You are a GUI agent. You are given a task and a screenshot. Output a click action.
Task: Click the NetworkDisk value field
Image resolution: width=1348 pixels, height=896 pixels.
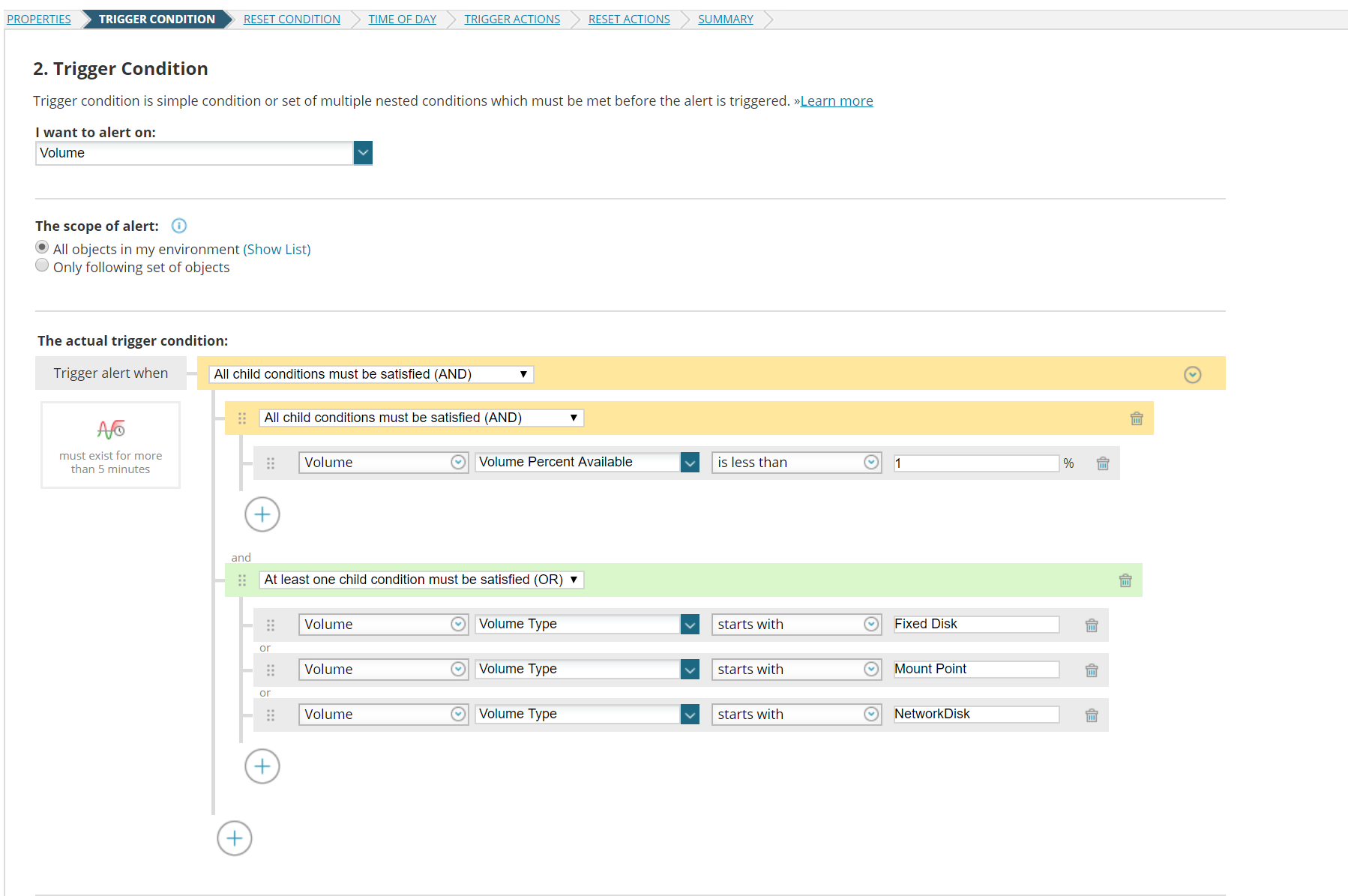(x=976, y=715)
